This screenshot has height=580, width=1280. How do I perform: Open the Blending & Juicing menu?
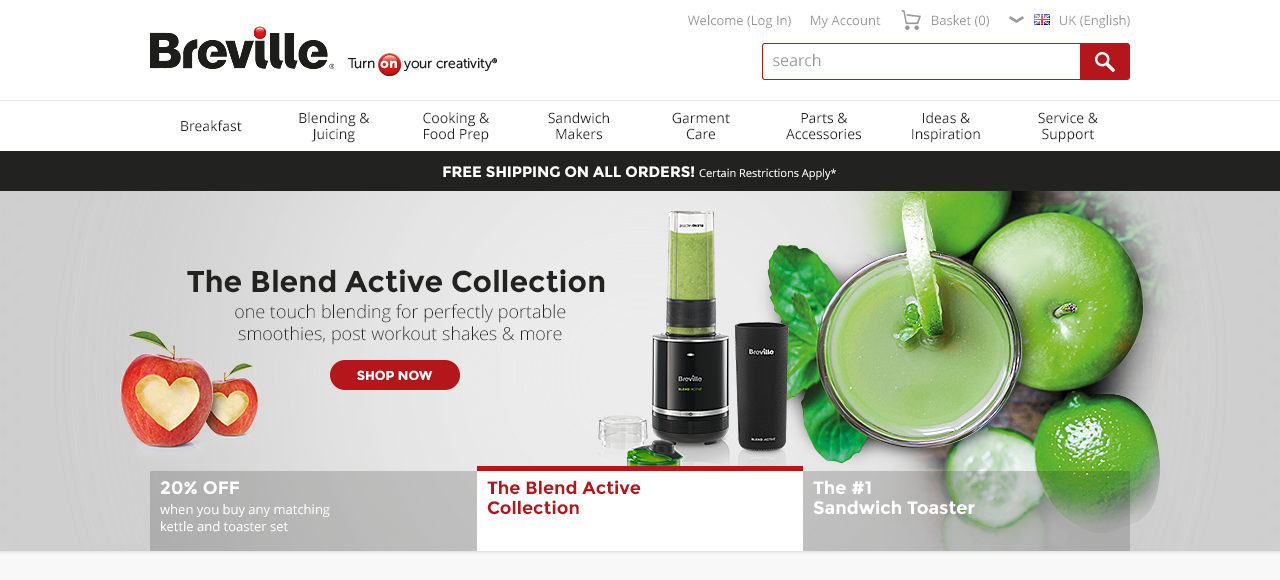[334, 126]
